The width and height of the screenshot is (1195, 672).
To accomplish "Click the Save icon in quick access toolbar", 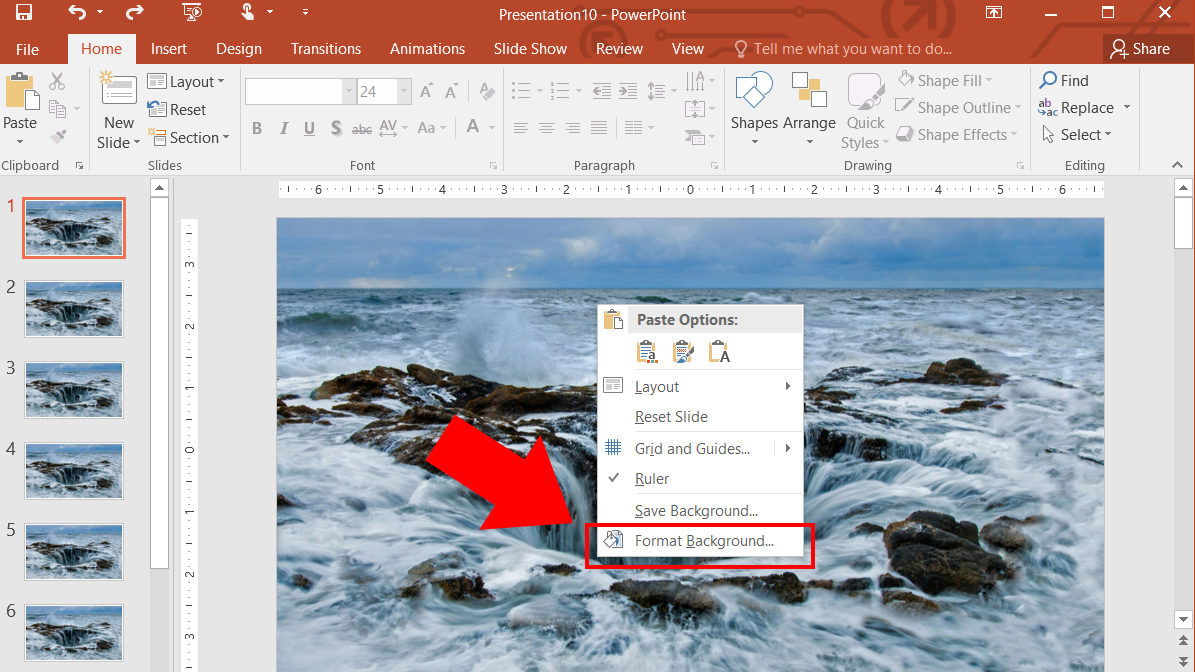I will coord(24,12).
